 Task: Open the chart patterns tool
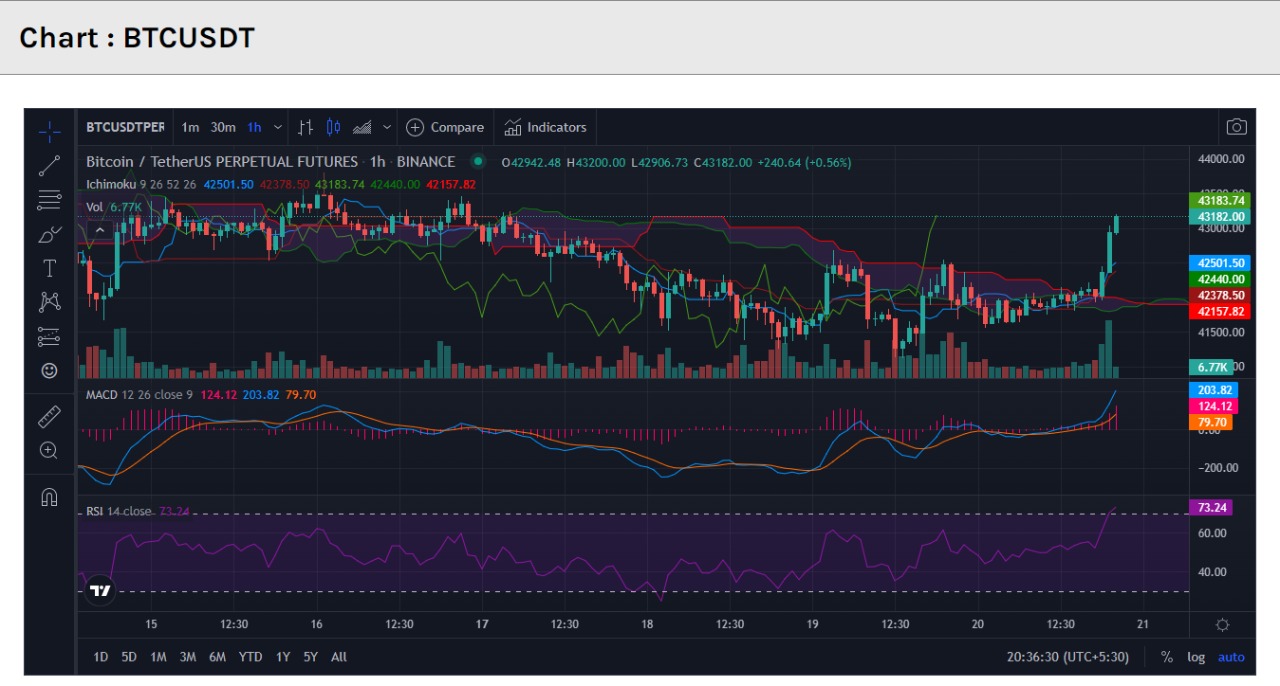click(x=49, y=302)
